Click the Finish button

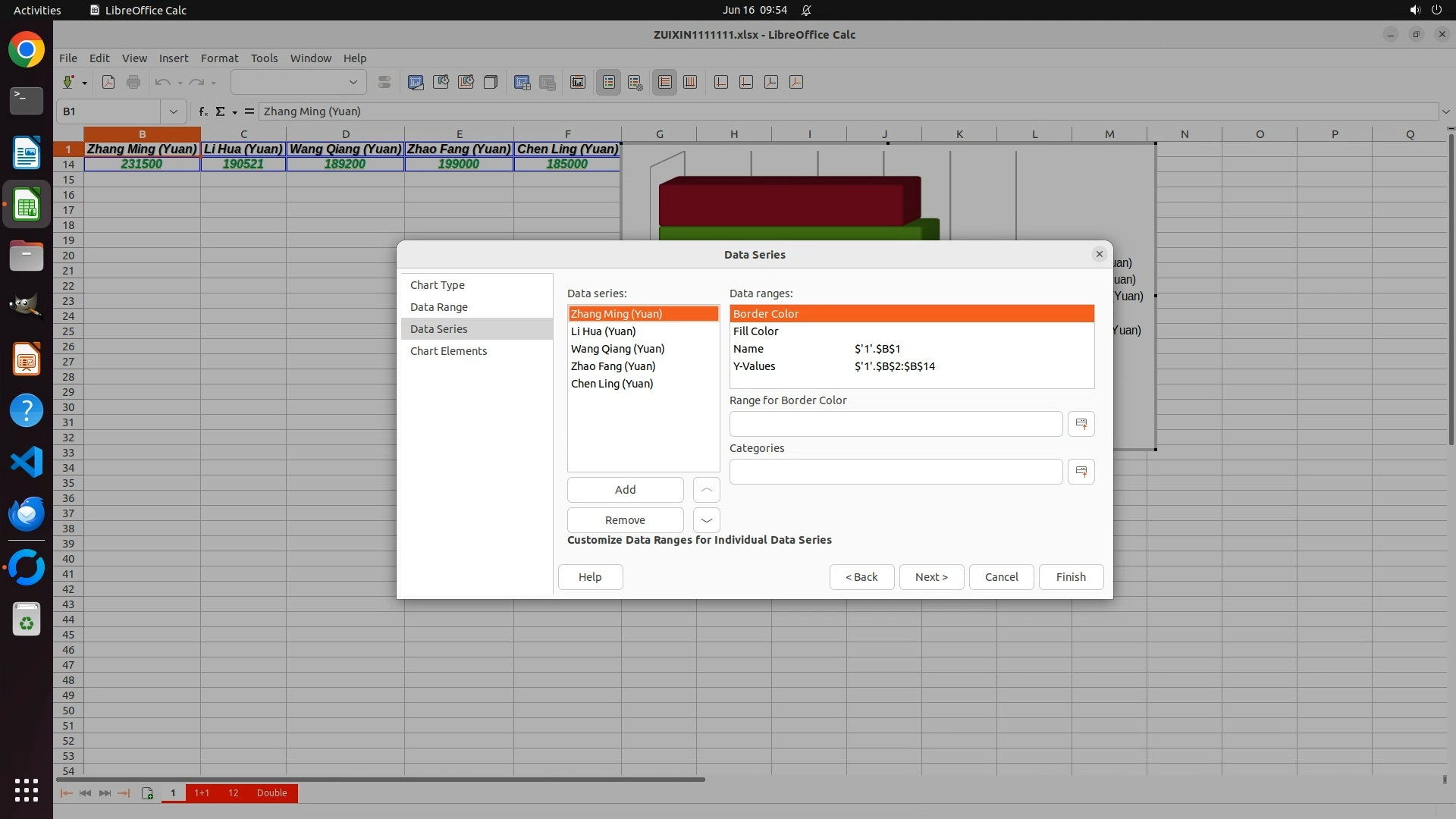point(1070,577)
